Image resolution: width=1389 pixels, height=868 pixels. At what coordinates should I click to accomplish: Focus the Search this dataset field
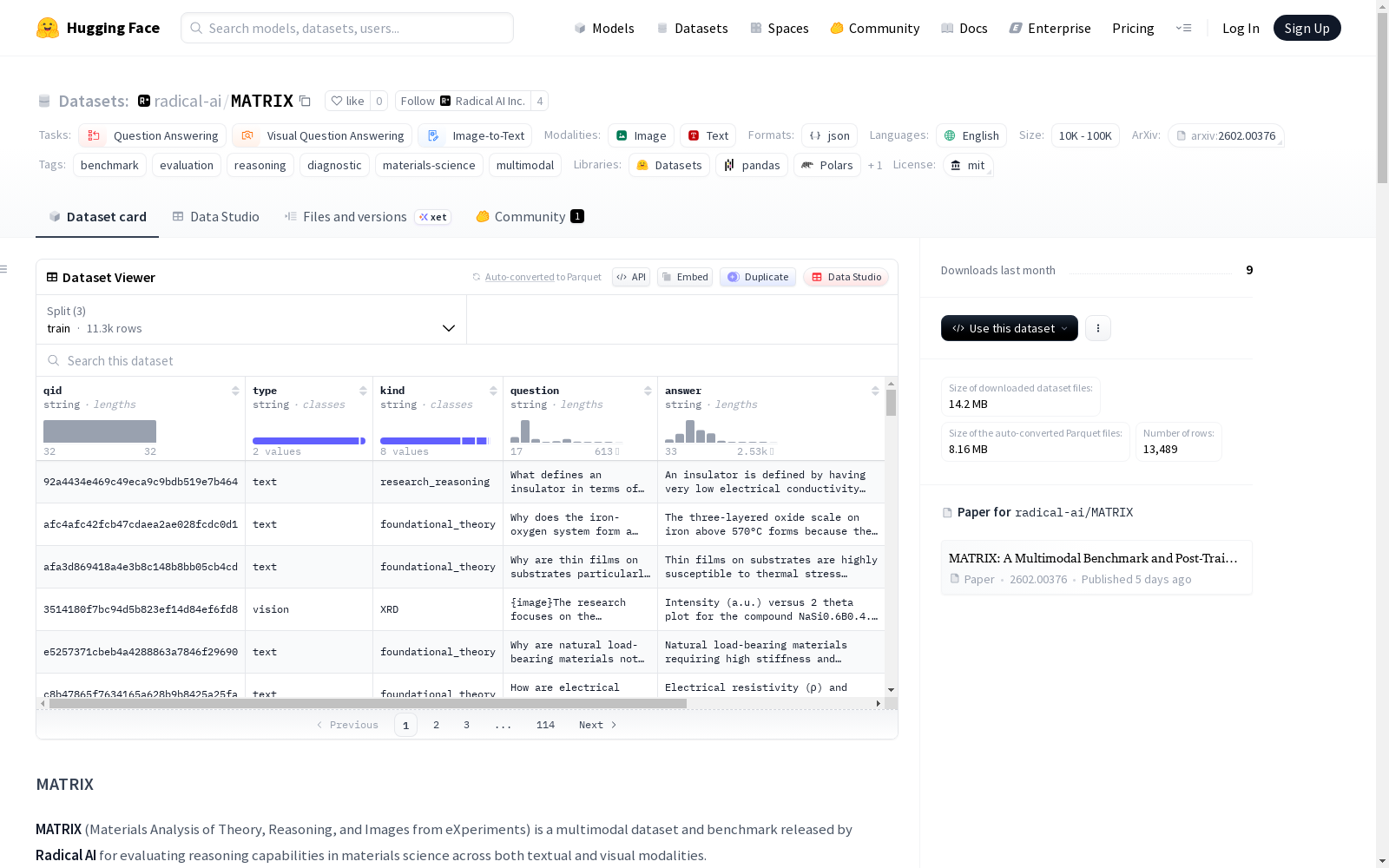(467, 360)
